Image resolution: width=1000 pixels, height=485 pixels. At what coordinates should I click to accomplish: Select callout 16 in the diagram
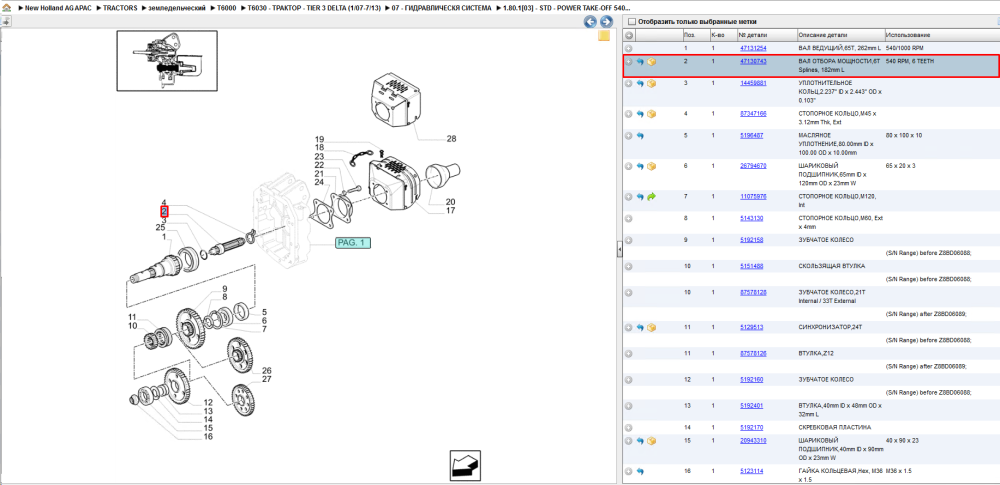208,436
